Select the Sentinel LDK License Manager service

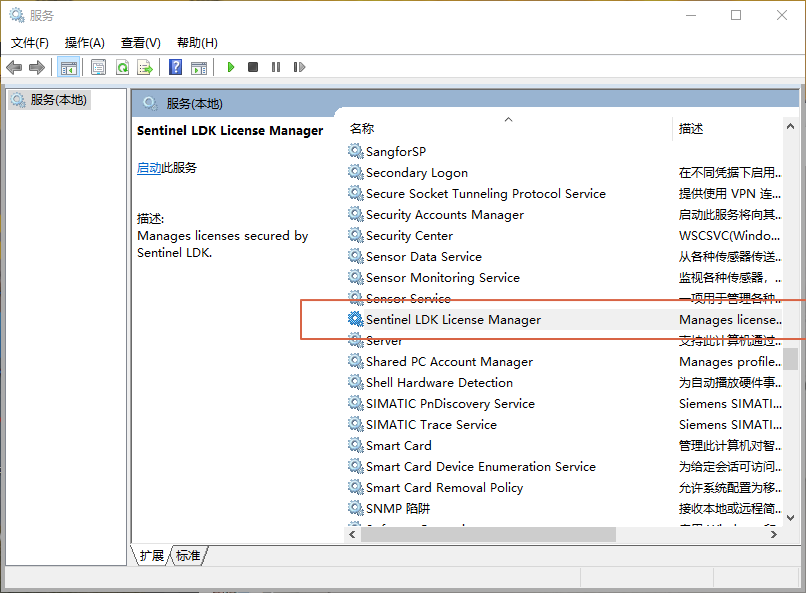click(x=453, y=320)
